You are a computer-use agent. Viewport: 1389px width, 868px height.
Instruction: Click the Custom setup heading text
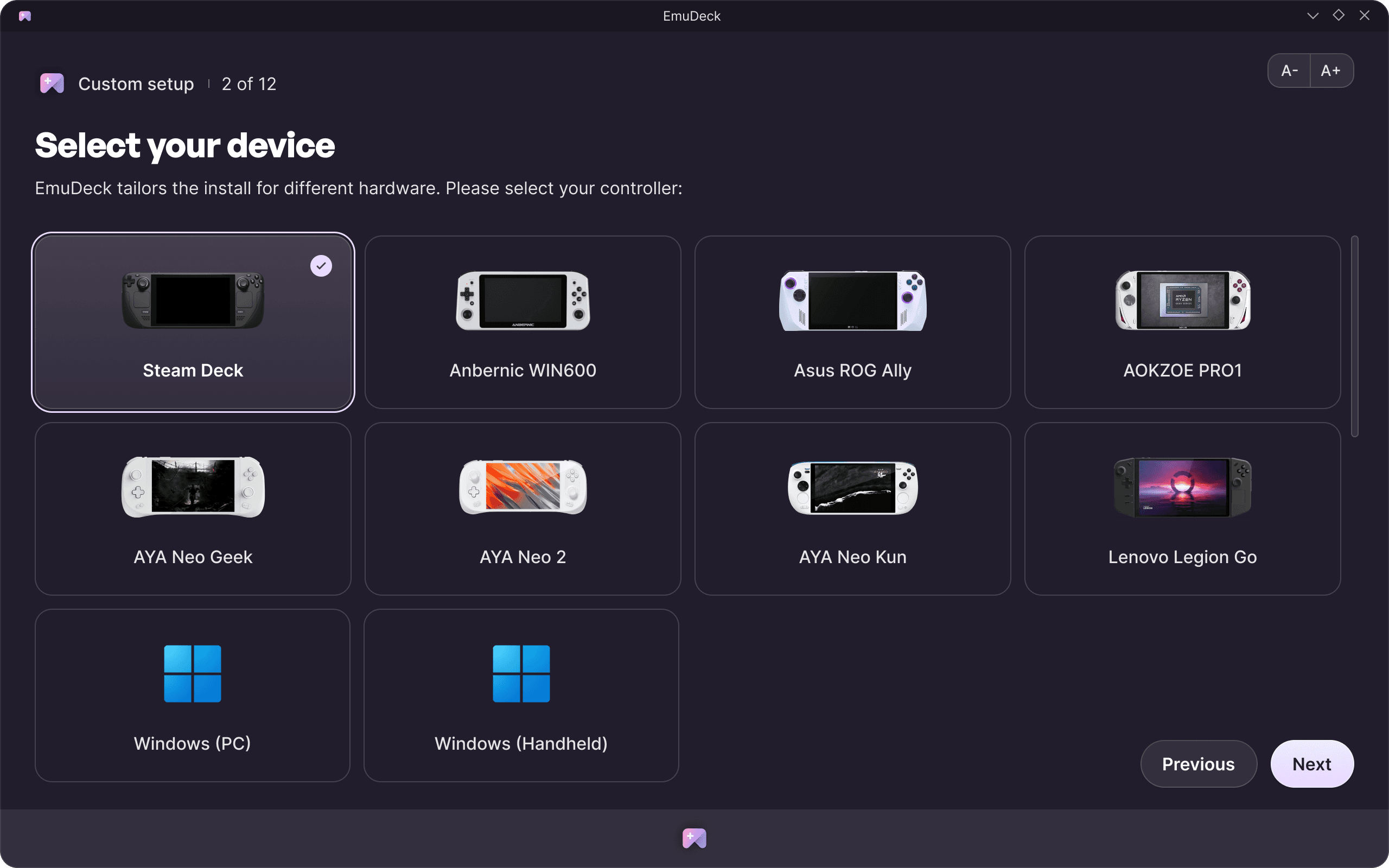136,84
